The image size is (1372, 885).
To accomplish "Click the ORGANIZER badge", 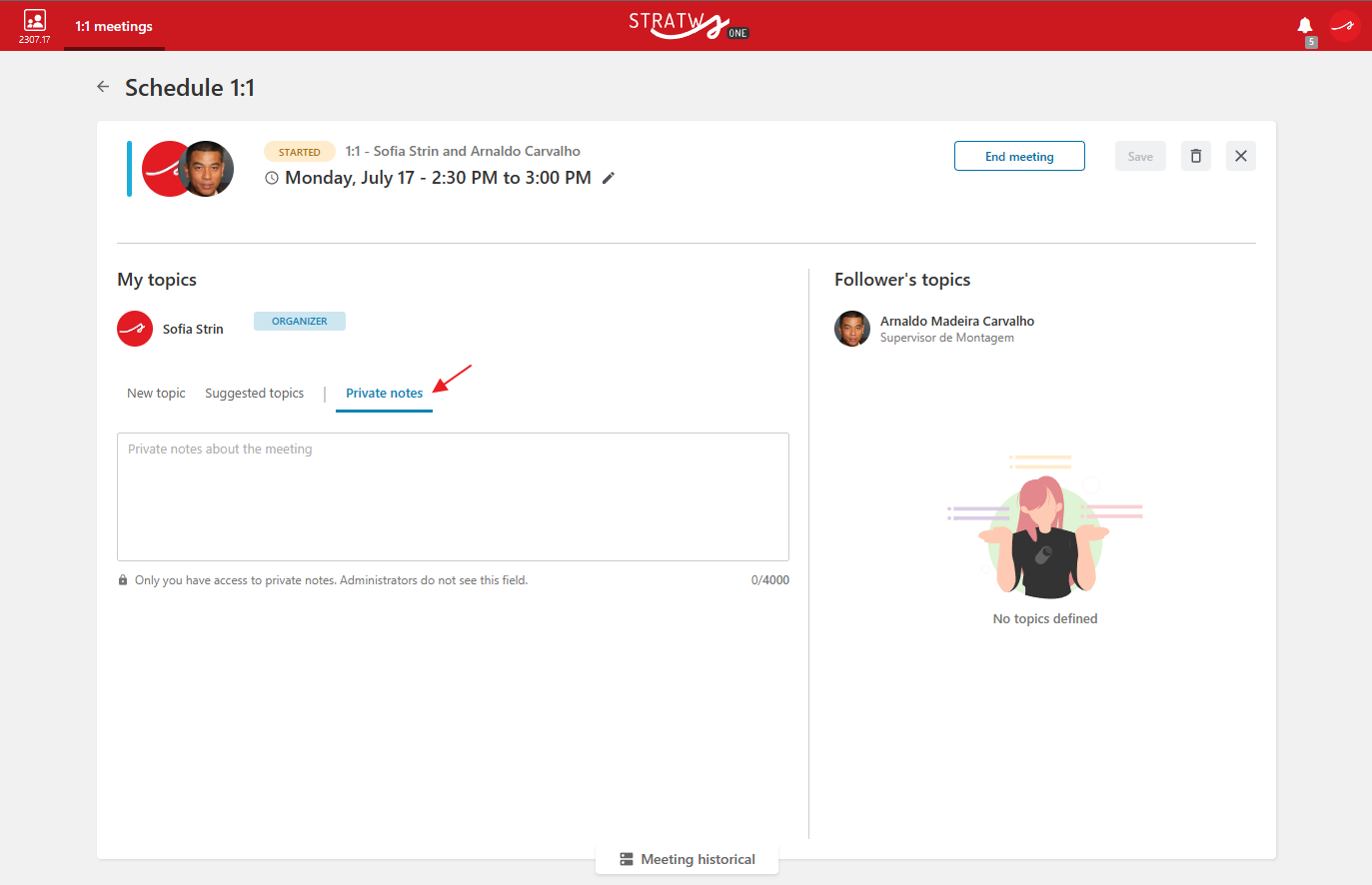I will click(x=300, y=321).
